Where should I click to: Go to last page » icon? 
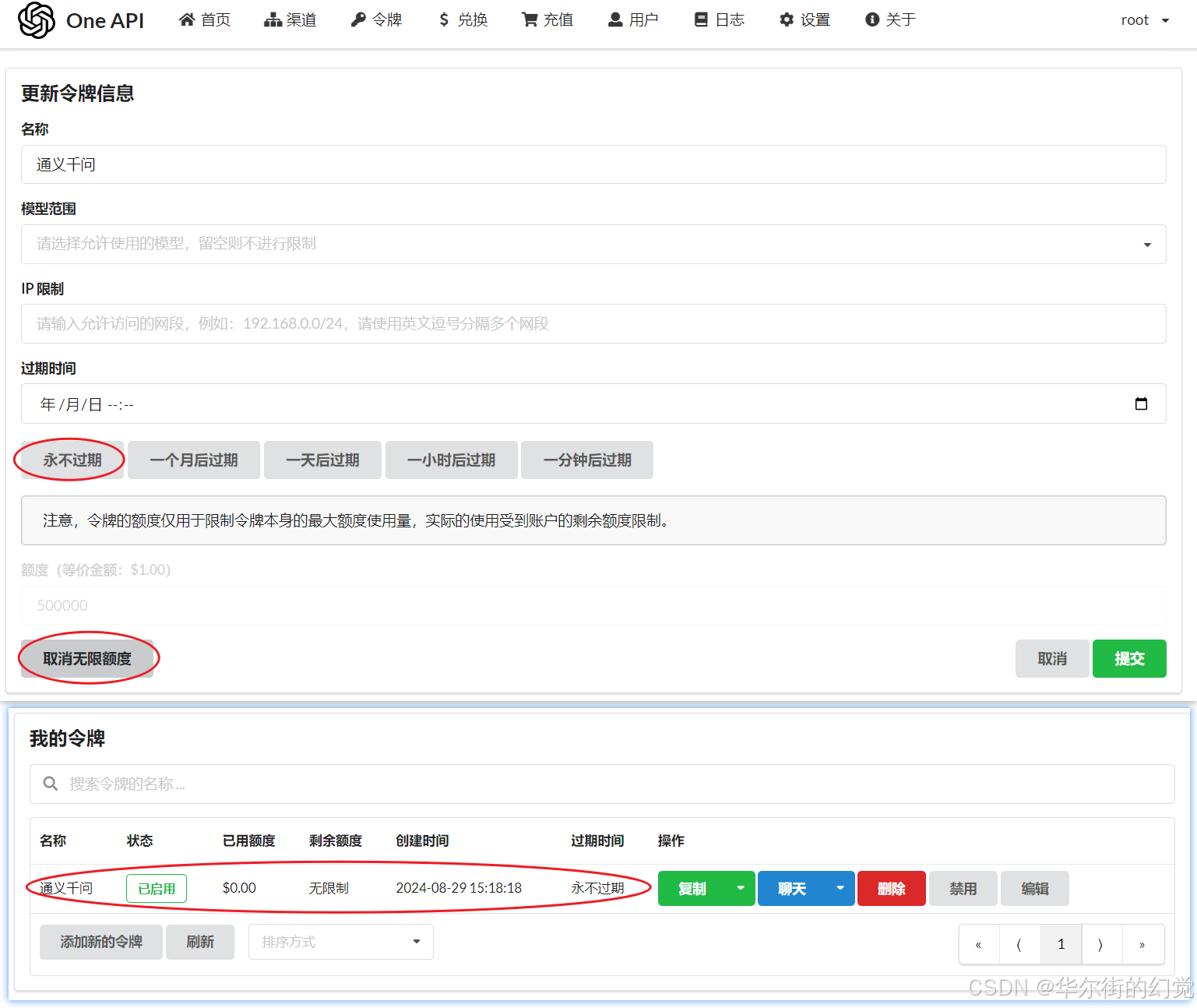pyautogui.click(x=1142, y=945)
